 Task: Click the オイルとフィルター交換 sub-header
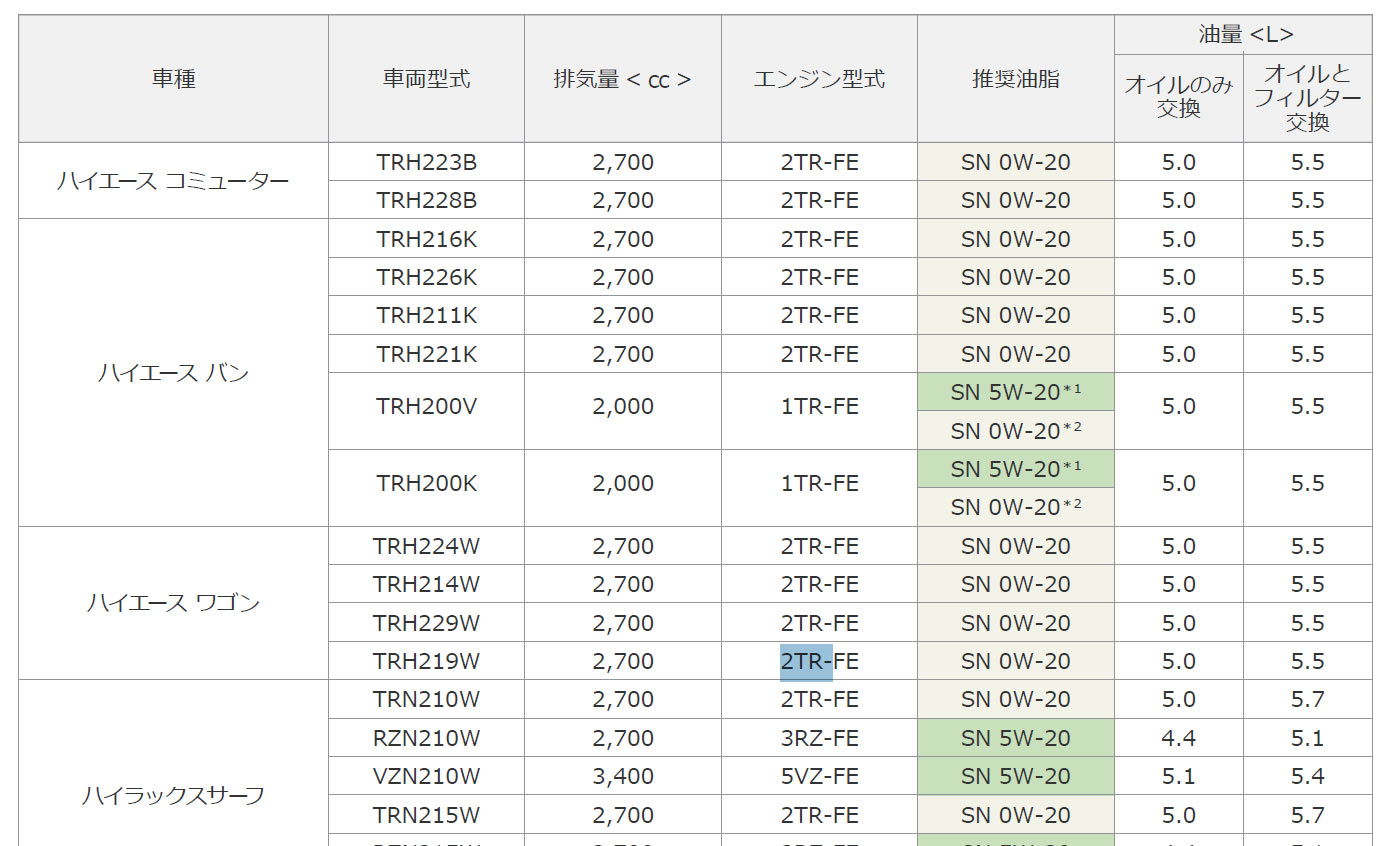click(1308, 98)
